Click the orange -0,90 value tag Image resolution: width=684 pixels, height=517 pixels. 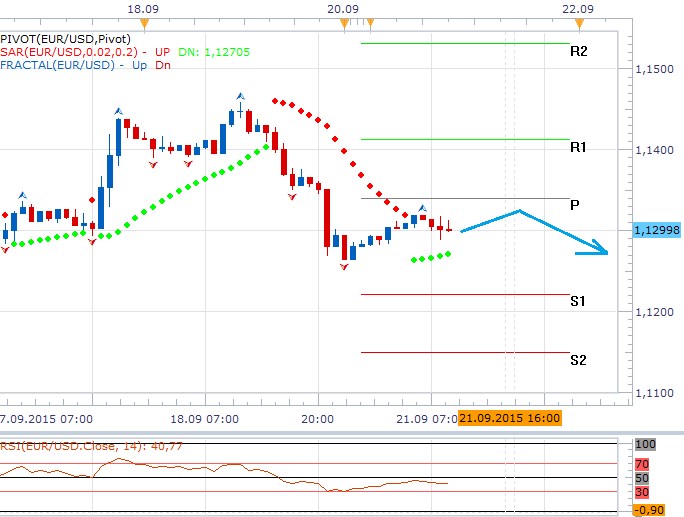click(x=650, y=509)
